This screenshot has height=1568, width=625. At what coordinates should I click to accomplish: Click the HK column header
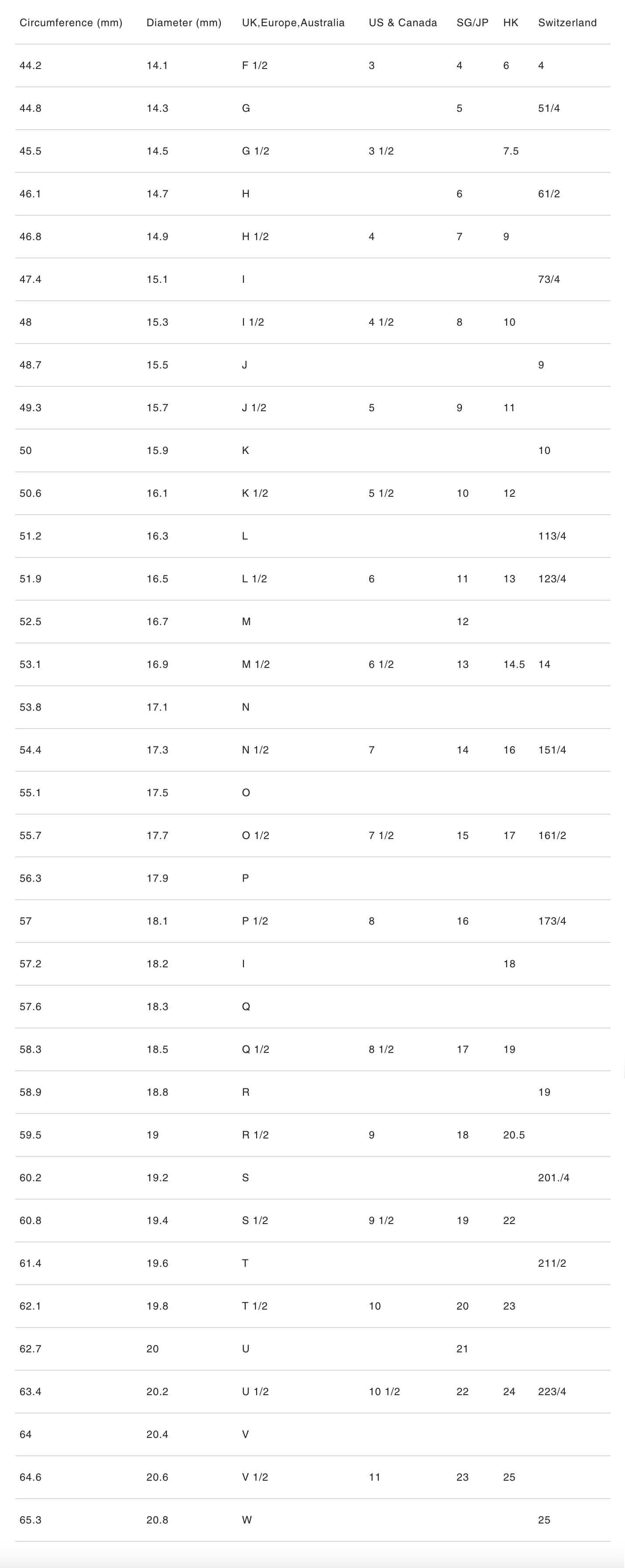(511, 23)
